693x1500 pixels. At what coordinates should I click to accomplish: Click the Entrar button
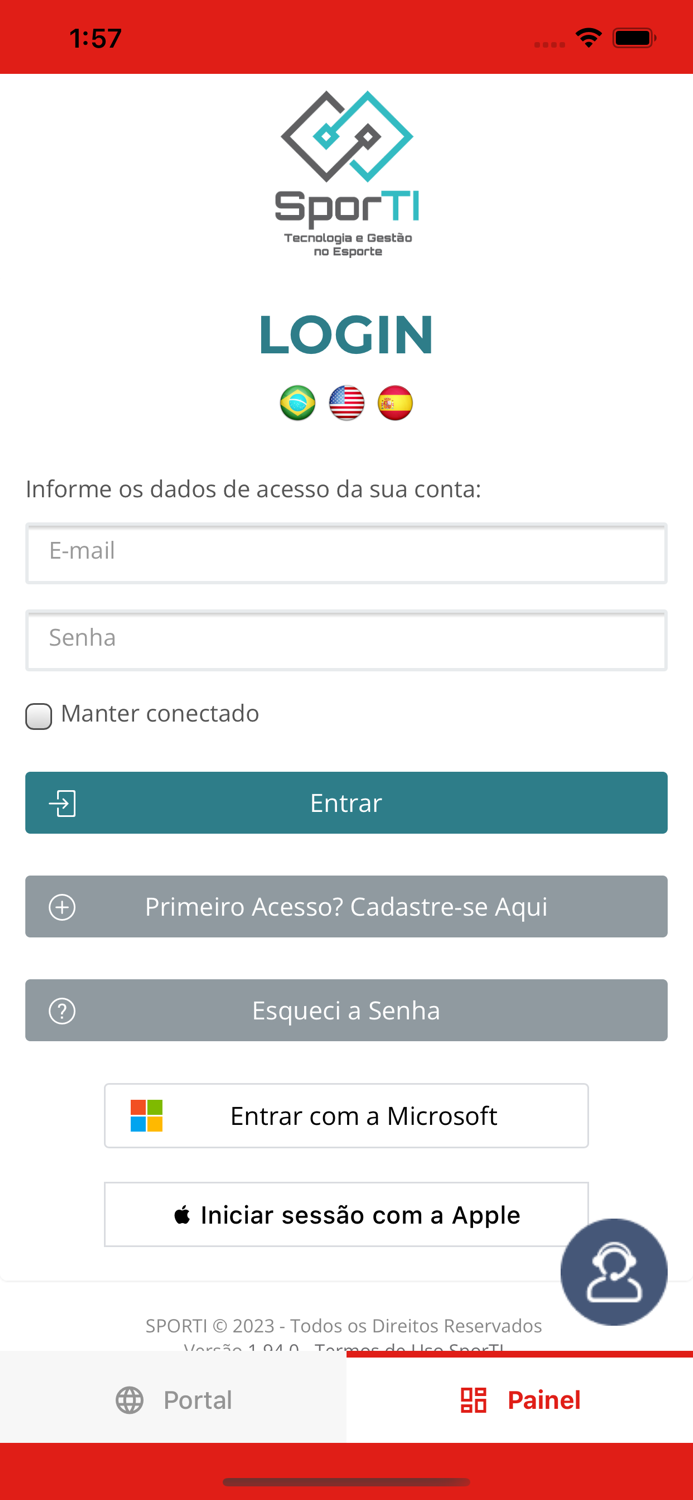pyautogui.click(x=346, y=803)
